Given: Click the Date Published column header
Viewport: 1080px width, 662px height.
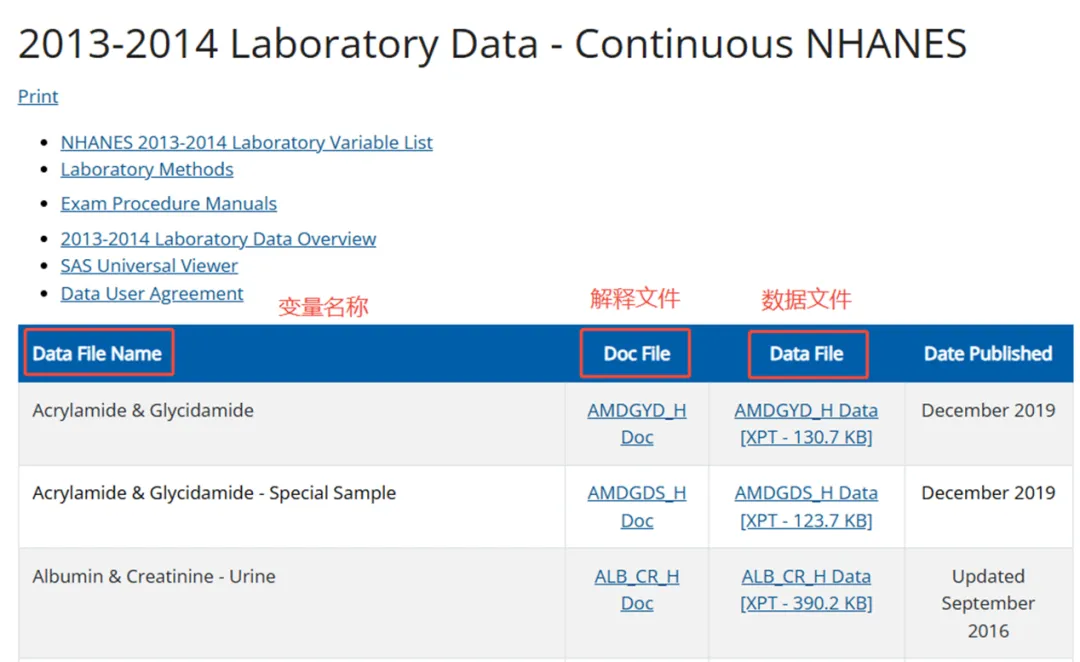Looking at the screenshot, I should tap(988, 353).
